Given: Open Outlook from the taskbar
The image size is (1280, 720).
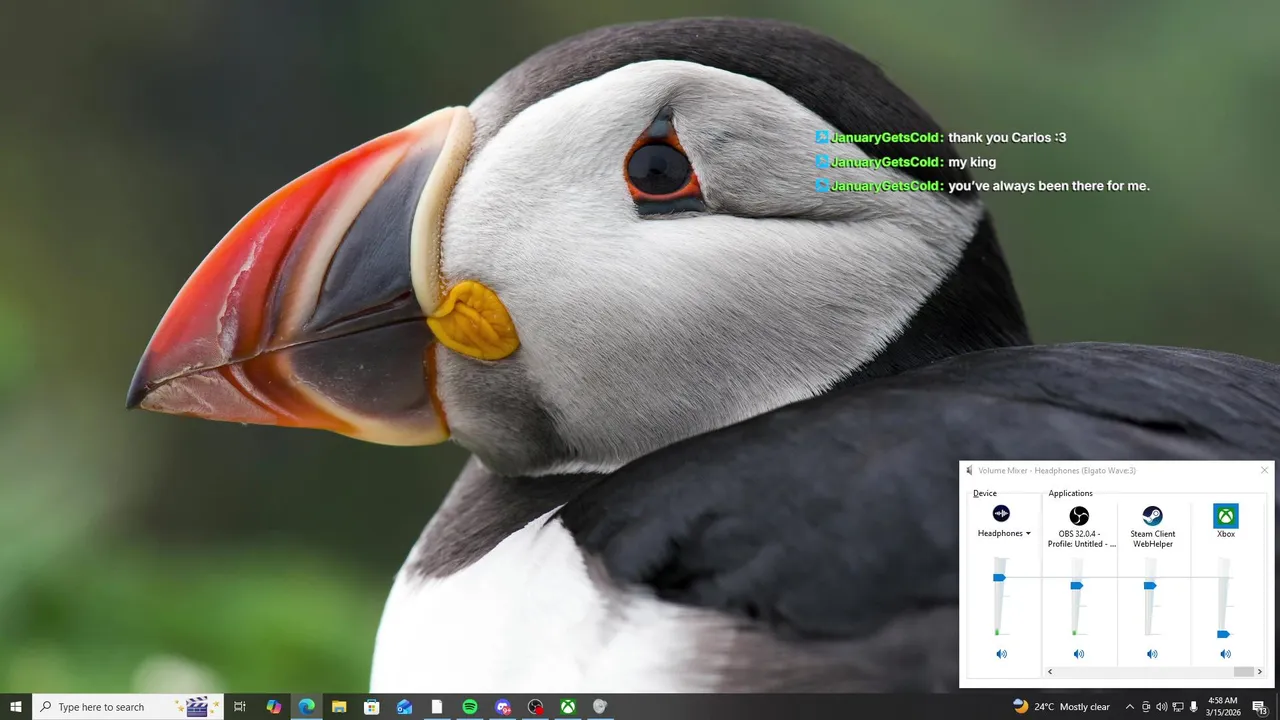Looking at the screenshot, I should (404, 707).
